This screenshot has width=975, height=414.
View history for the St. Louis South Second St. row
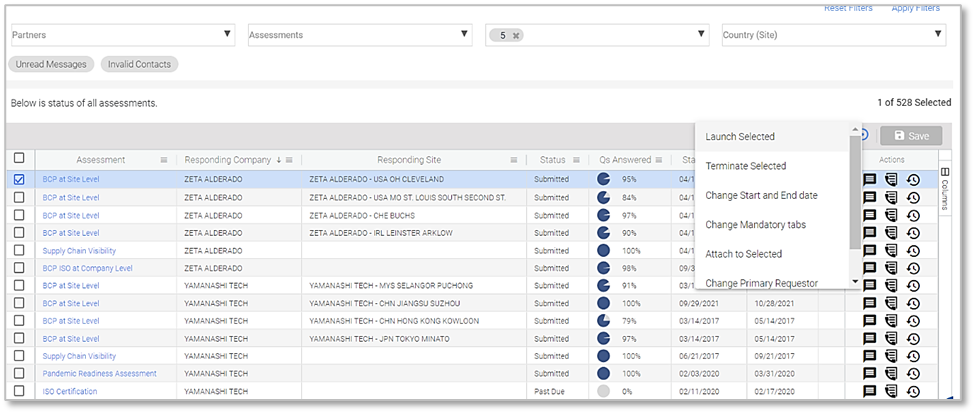[913, 198]
